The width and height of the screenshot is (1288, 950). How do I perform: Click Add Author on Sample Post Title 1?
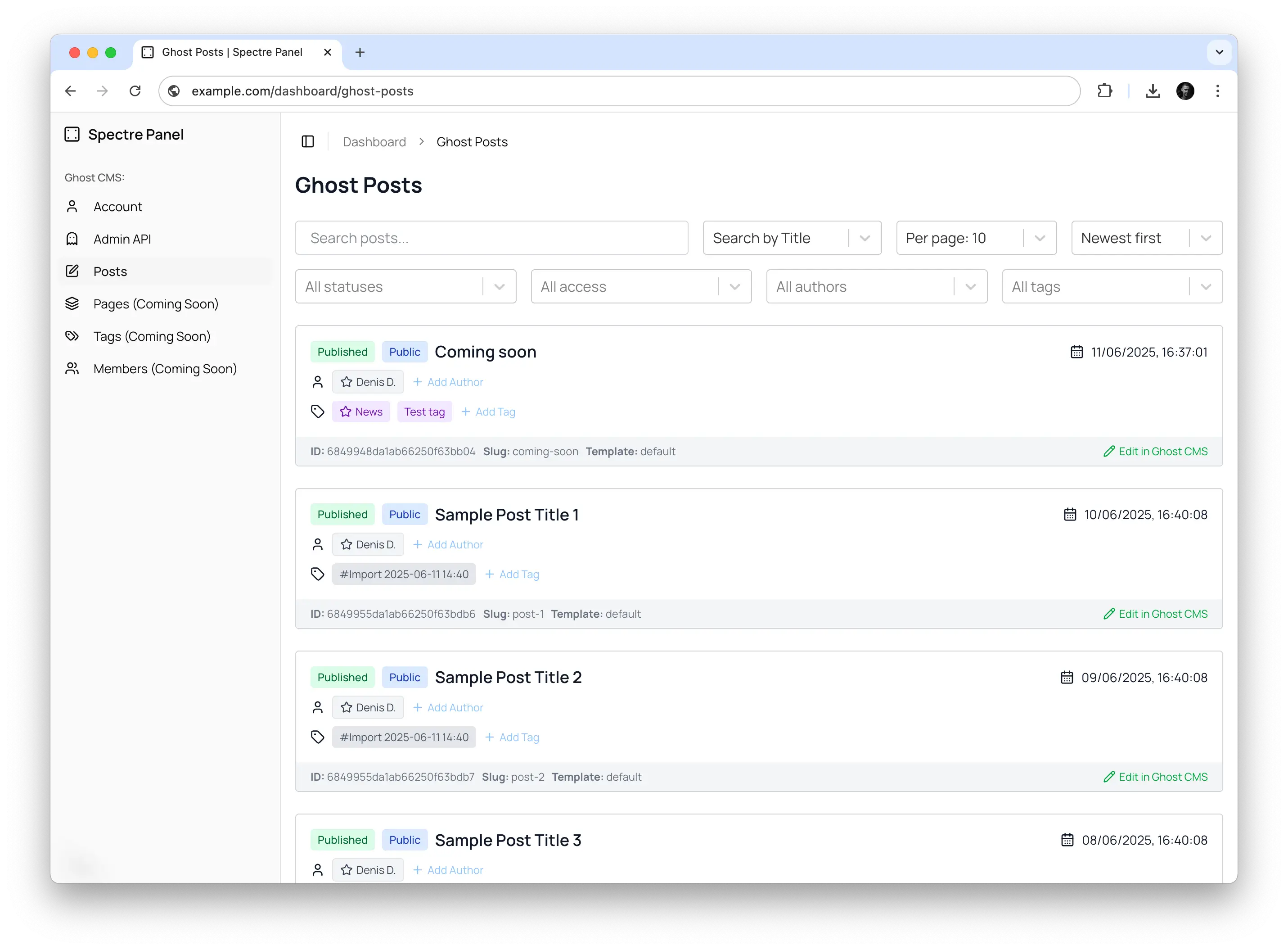448,545
